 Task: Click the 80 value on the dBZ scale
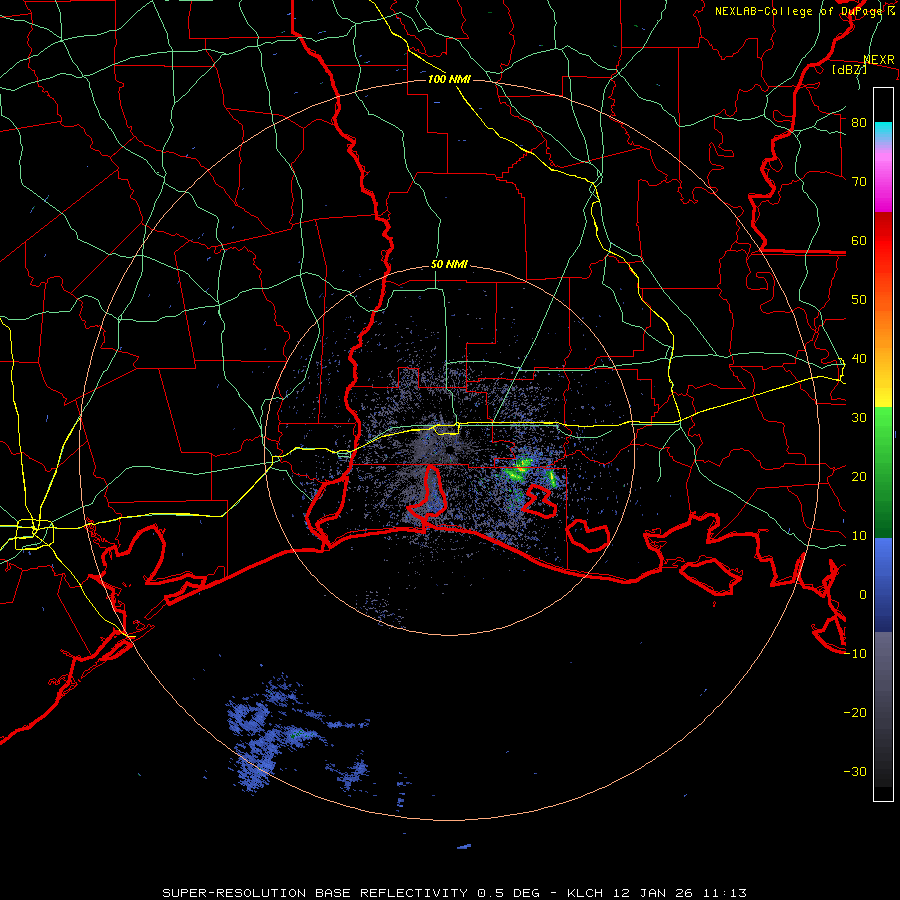pyautogui.click(x=859, y=123)
